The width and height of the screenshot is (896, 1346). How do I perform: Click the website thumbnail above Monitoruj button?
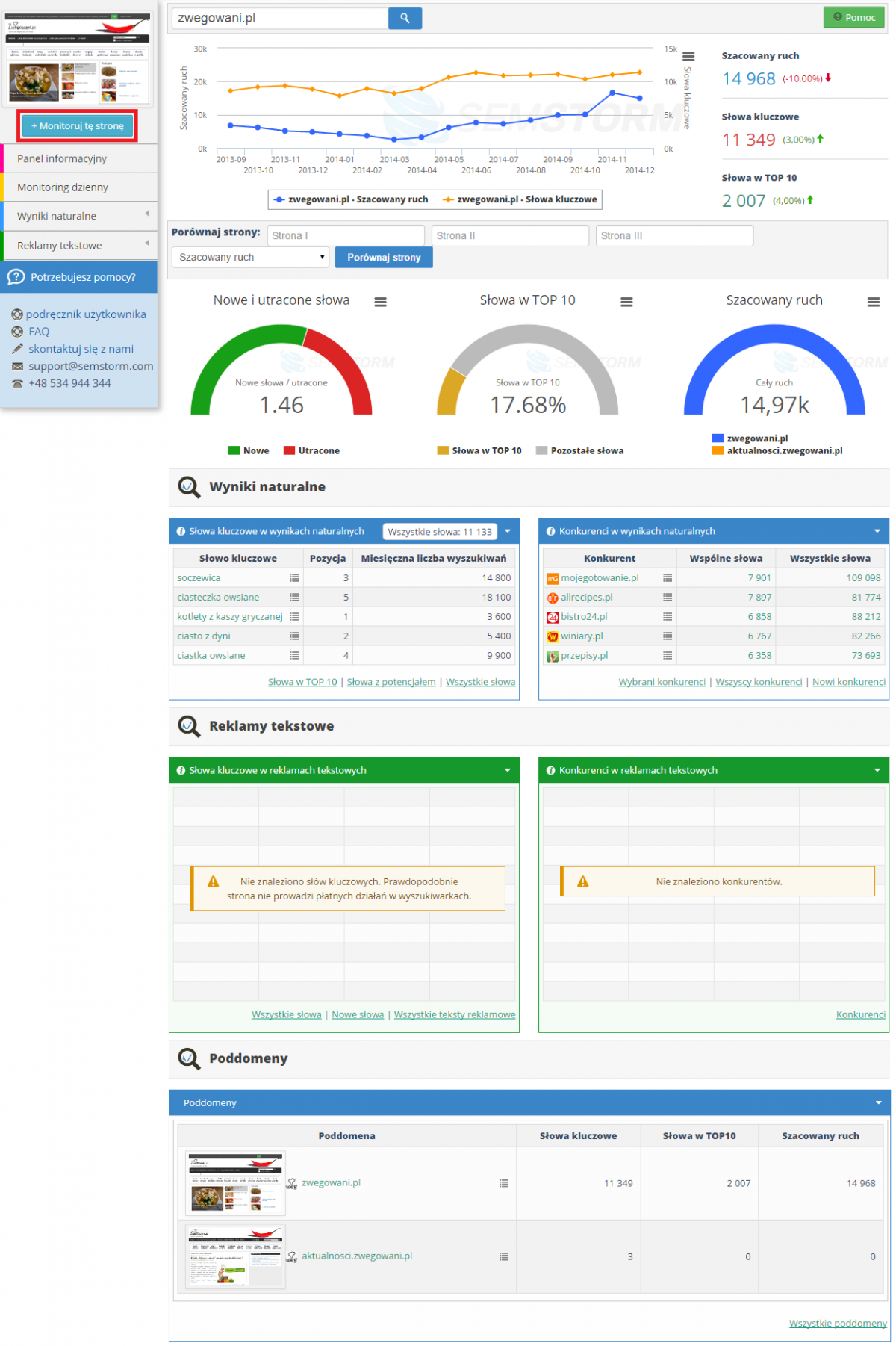pos(78,58)
